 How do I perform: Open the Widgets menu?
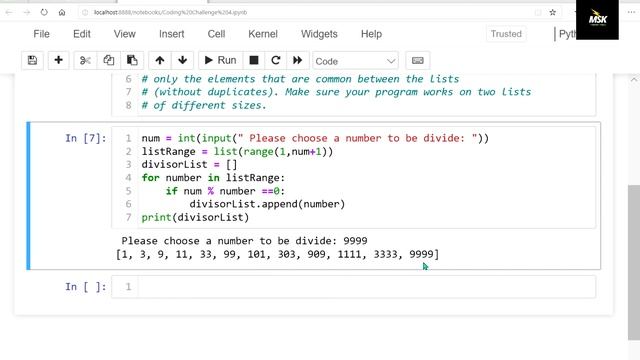click(319, 34)
